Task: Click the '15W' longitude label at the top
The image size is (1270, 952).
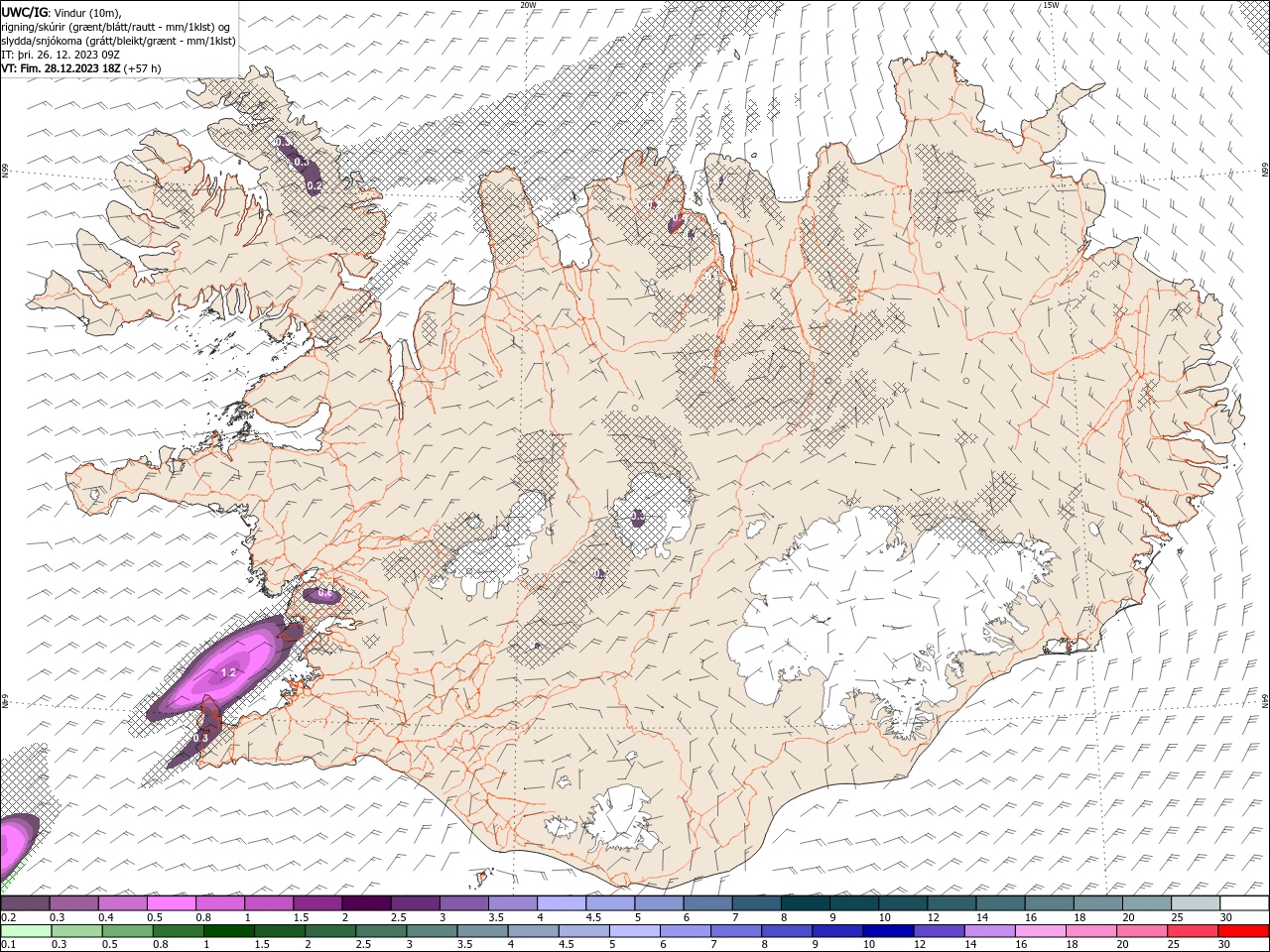Action: coord(1051,4)
